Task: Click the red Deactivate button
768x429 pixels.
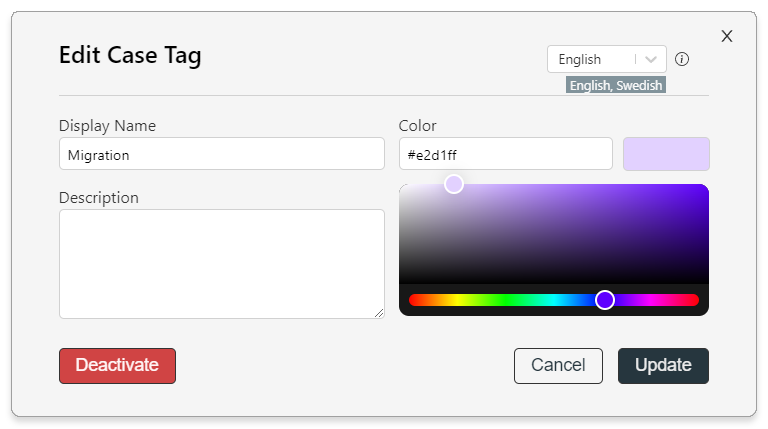Action: pyautogui.click(x=118, y=366)
